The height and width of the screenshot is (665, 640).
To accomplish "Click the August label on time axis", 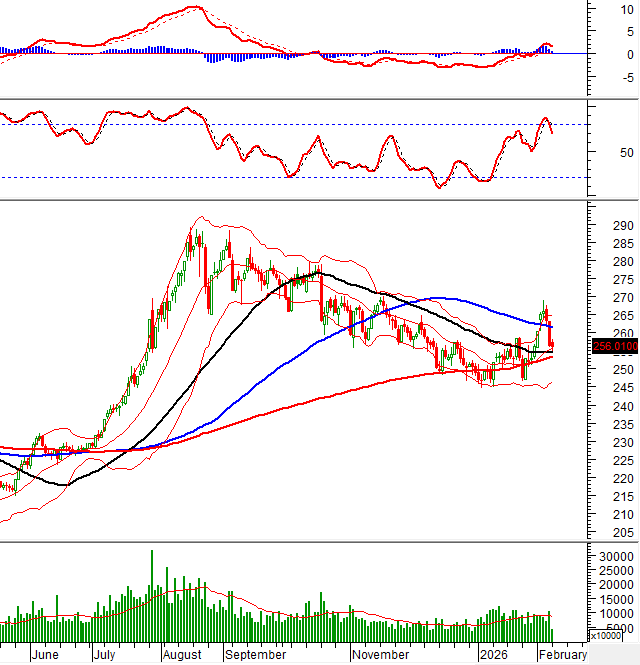I will (x=184, y=655).
